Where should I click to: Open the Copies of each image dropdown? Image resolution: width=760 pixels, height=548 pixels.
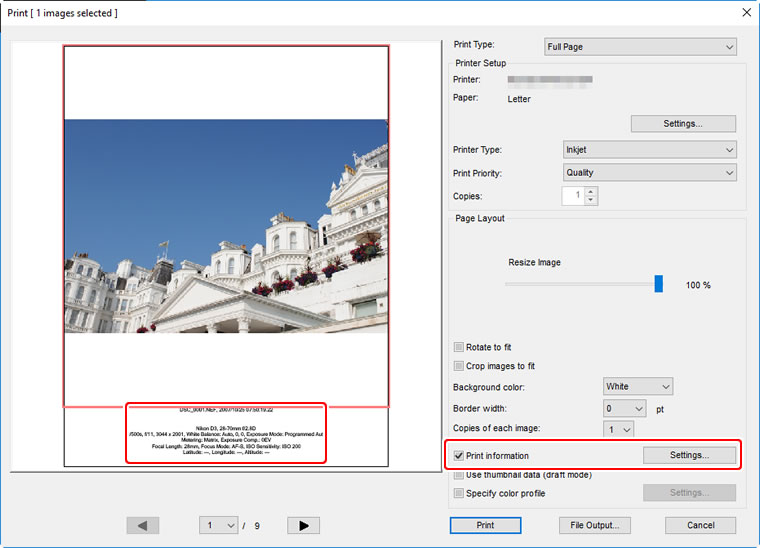[618, 429]
